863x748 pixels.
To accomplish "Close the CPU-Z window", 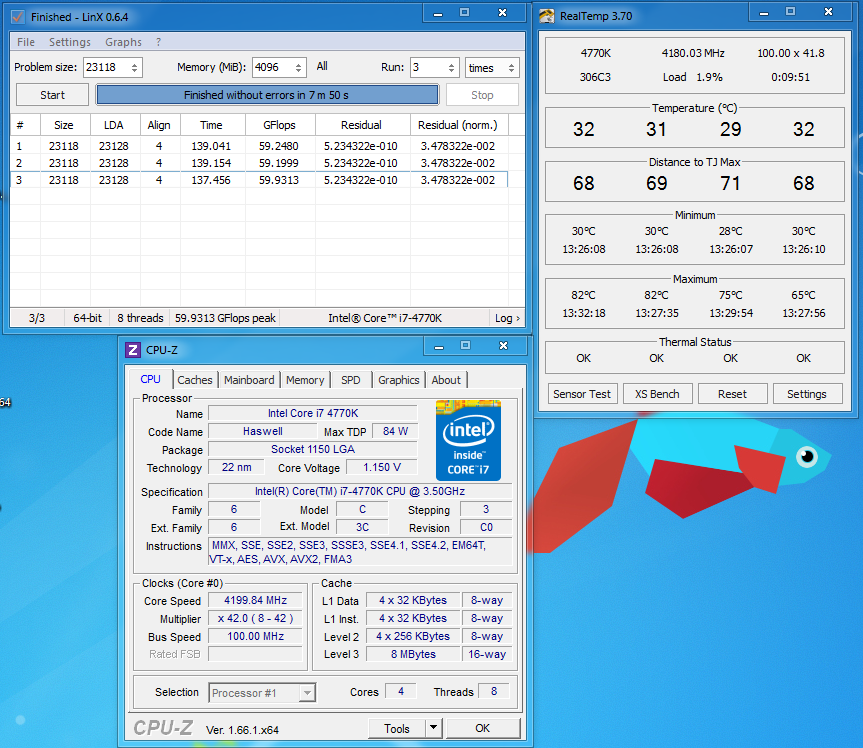I will 504,346.
